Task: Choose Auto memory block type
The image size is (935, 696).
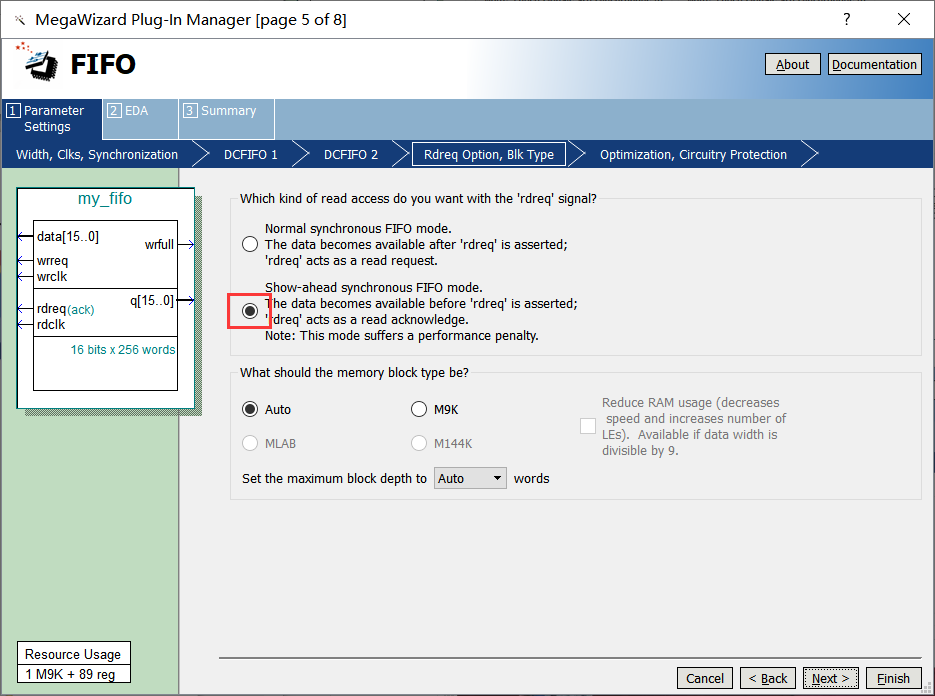Action: 250,409
